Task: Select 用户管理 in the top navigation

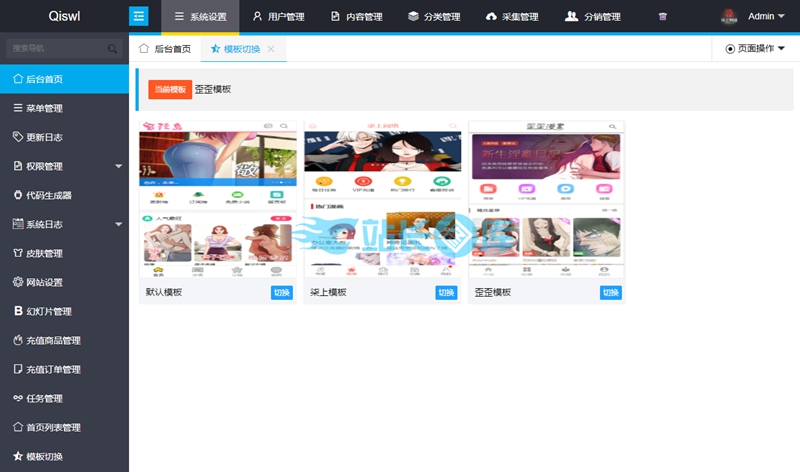Action: (278, 17)
